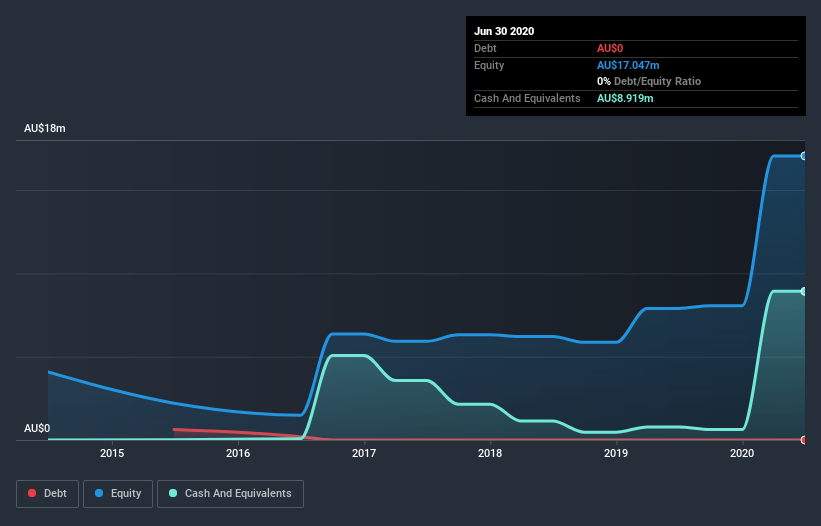Click the 2020 x-axis label
Image resolution: width=821 pixels, height=526 pixels.
[742, 453]
